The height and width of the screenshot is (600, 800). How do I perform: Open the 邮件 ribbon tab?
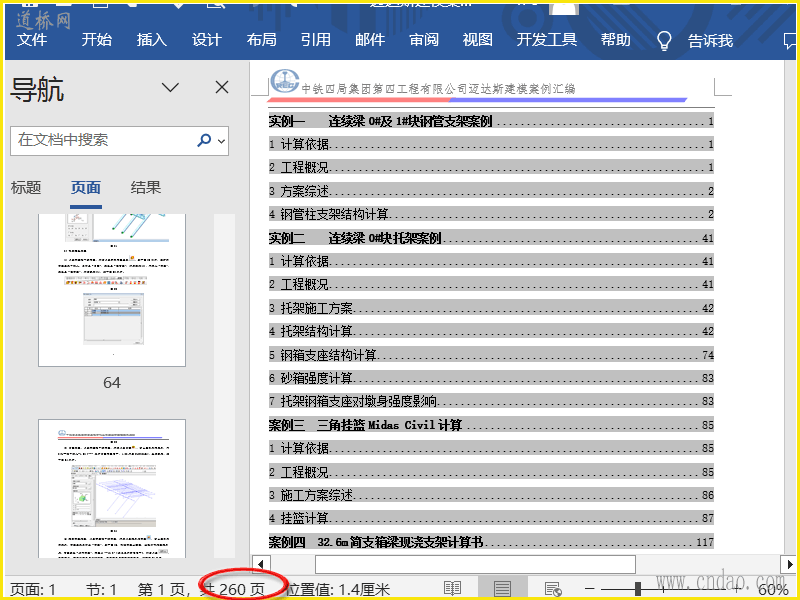(x=370, y=40)
